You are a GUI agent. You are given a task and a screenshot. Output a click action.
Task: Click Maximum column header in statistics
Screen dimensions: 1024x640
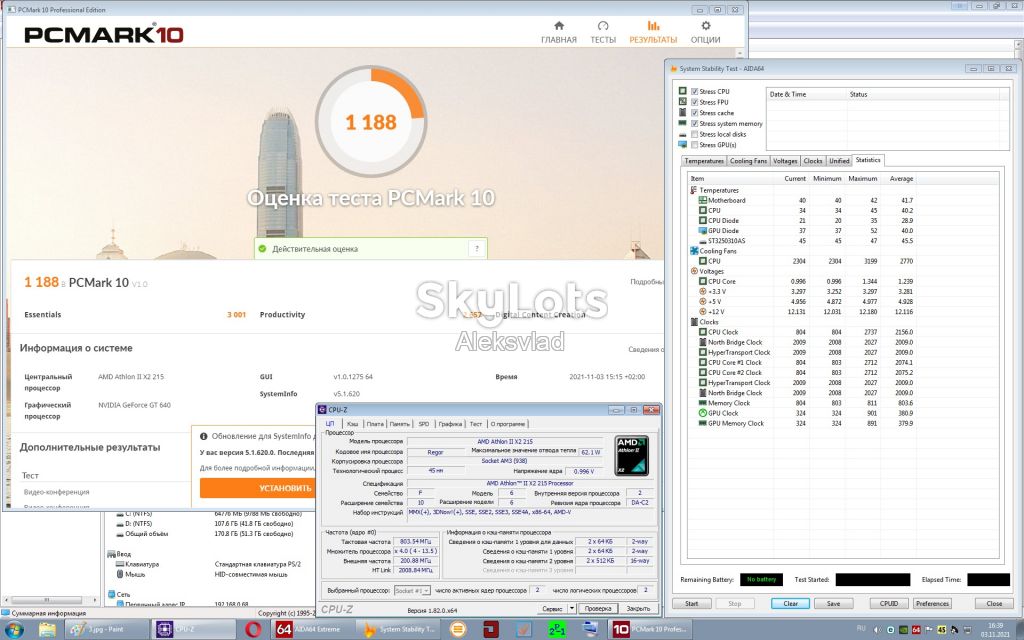coord(862,178)
